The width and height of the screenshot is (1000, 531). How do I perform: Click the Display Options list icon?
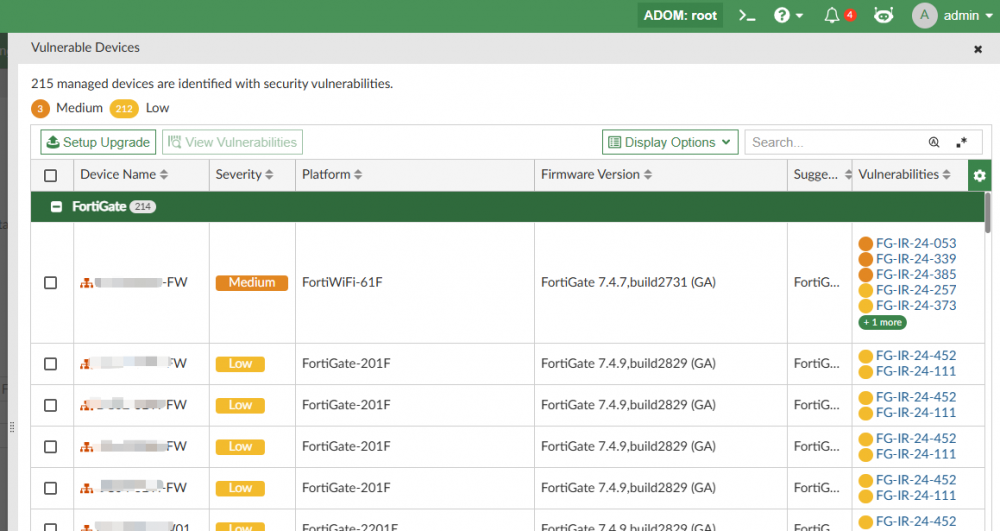point(614,142)
